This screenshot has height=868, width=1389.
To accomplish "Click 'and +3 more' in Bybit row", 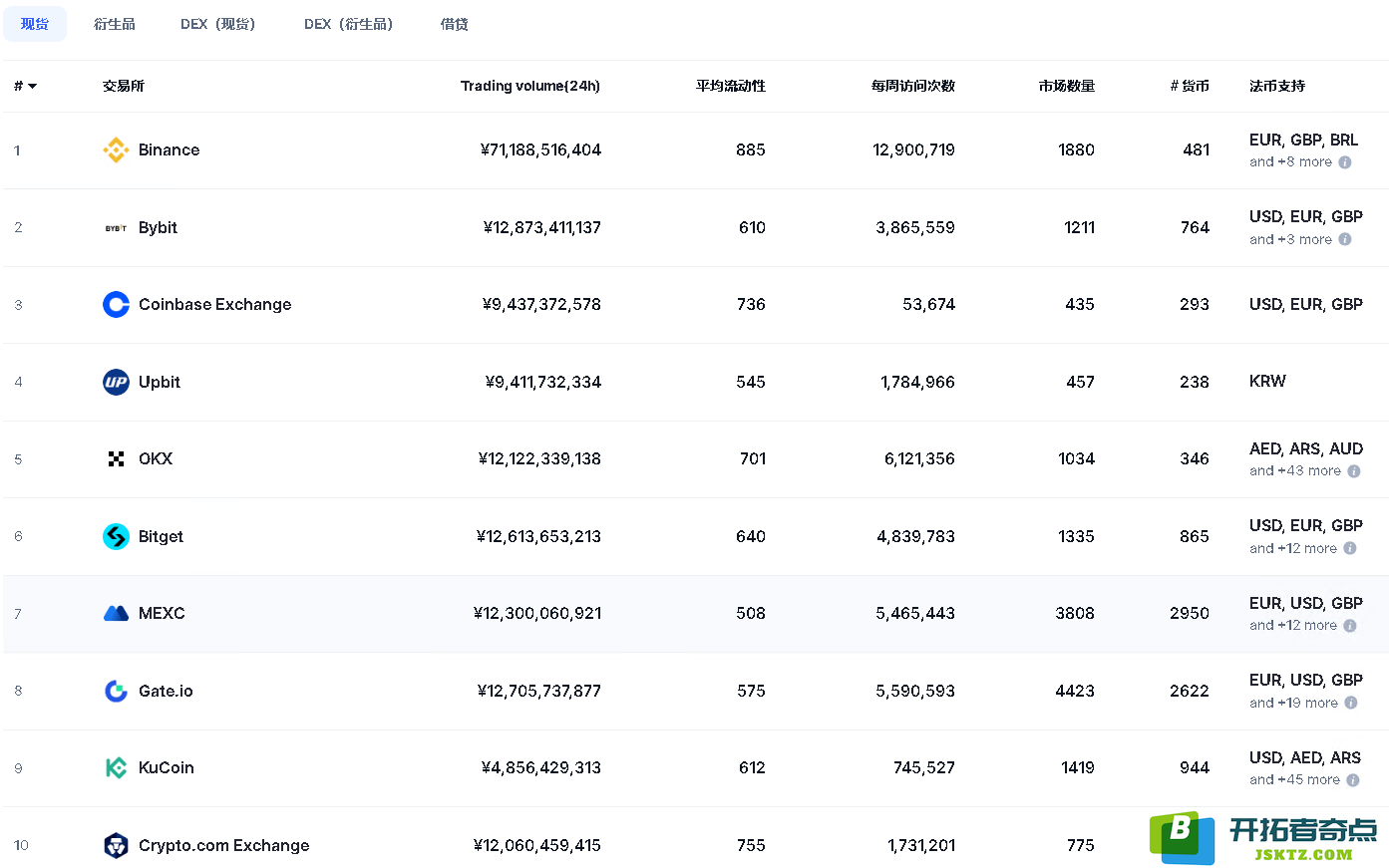I will pyautogui.click(x=1290, y=239).
